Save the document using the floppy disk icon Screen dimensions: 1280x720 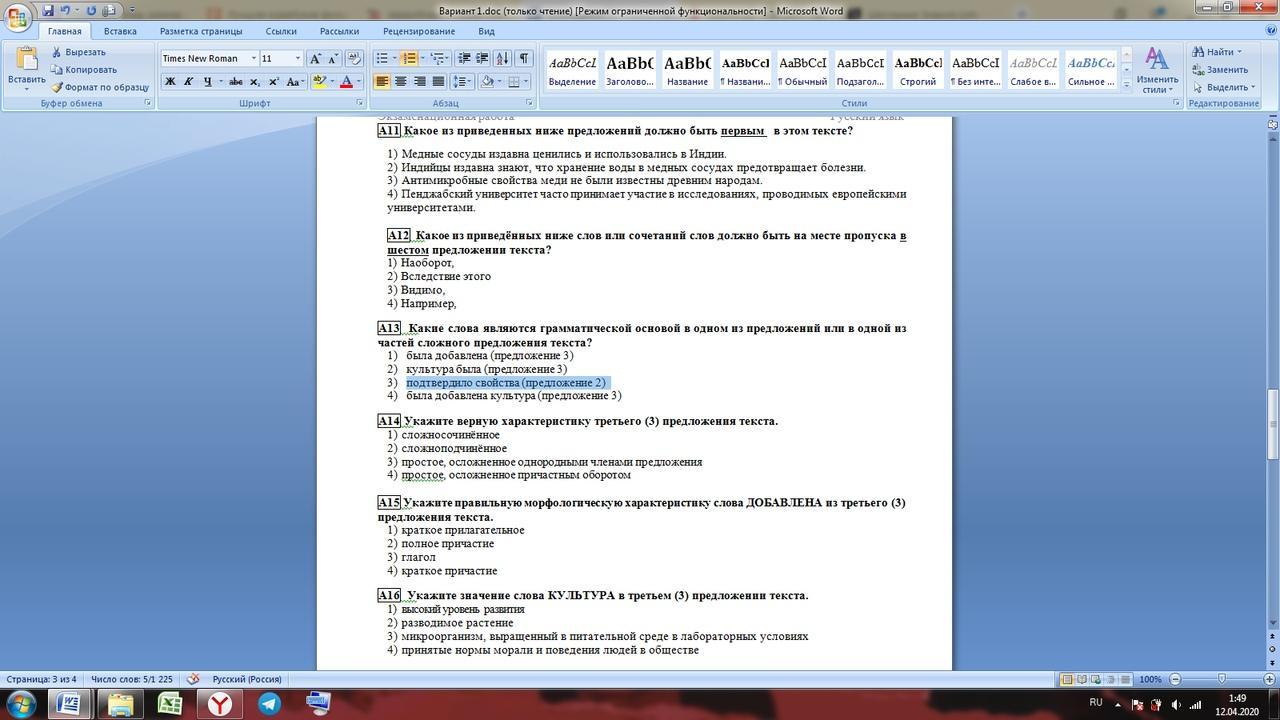(x=48, y=11)
